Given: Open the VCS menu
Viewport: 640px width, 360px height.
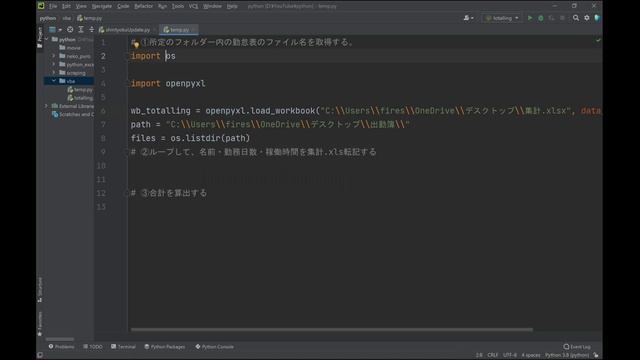Looking at the screenshot, I should (193, 6).
